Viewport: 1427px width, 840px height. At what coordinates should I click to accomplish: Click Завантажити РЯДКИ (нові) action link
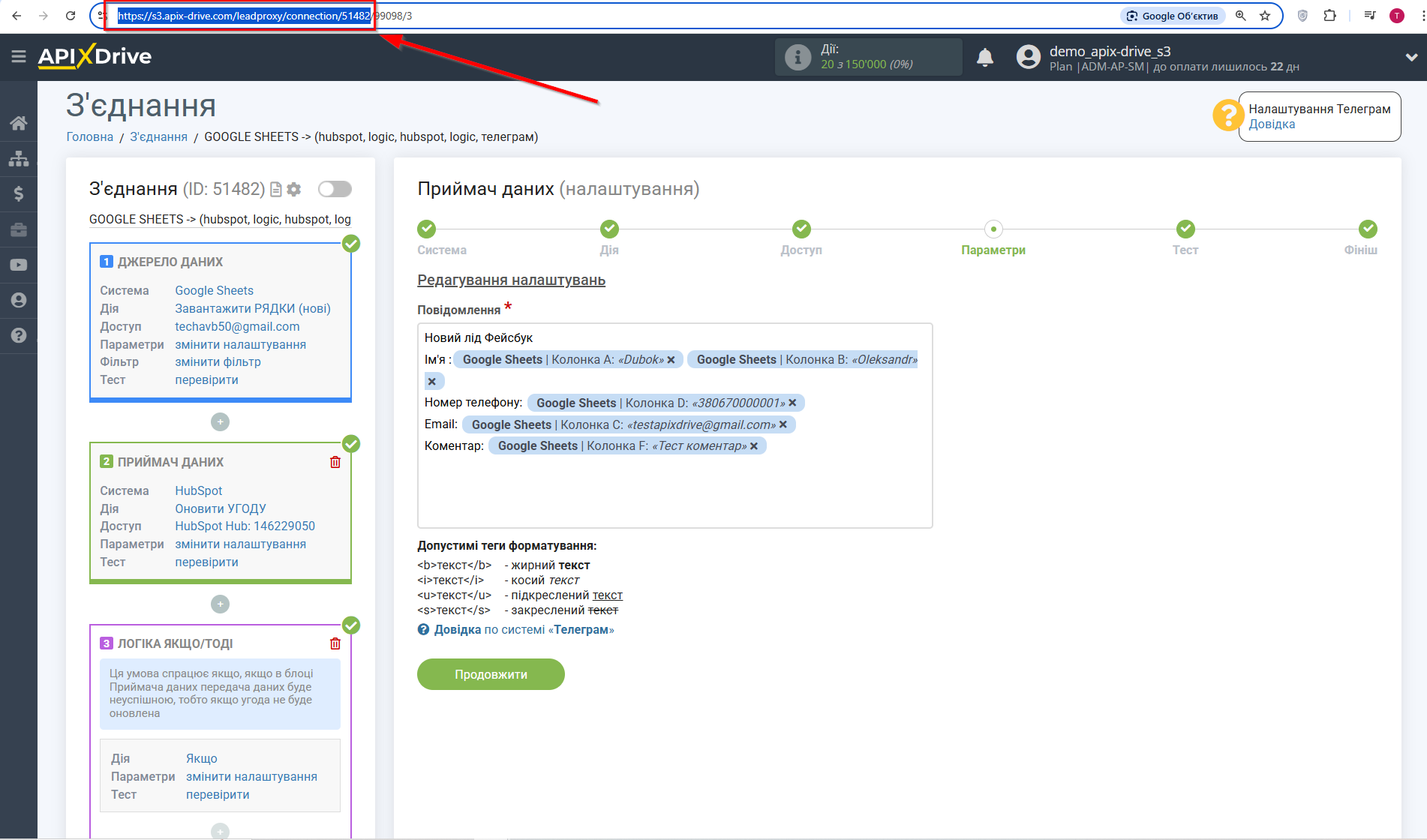point(253,308)
